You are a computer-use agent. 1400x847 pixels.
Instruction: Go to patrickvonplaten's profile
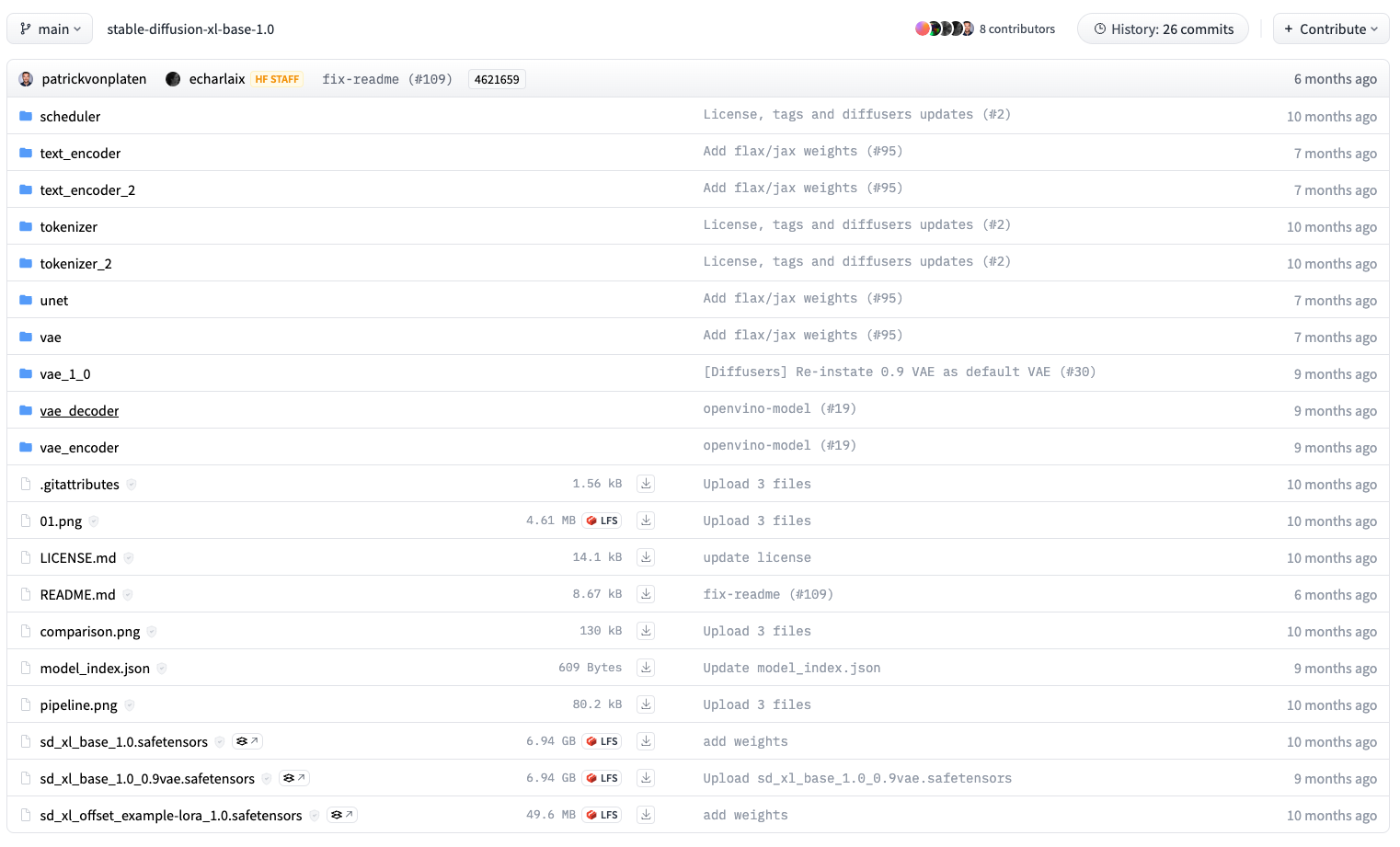click(x=94, y=79)
